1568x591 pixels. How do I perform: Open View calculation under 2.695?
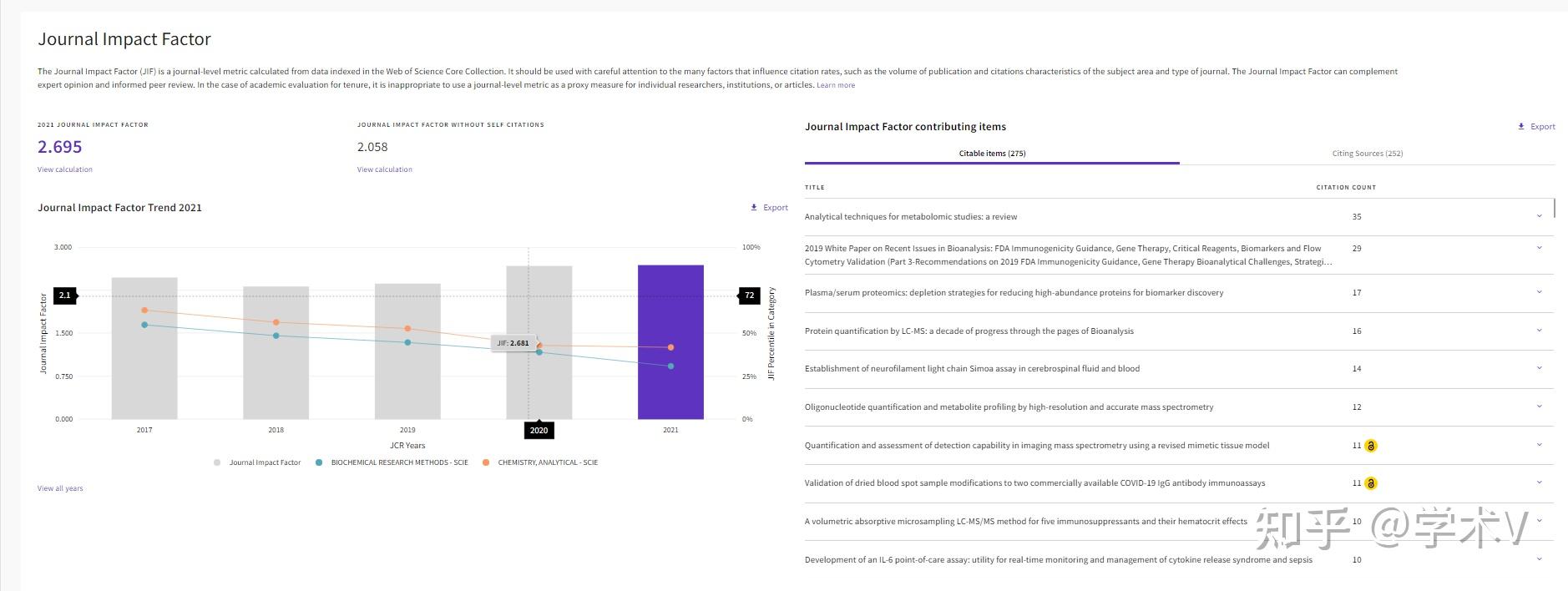[65, 169]
